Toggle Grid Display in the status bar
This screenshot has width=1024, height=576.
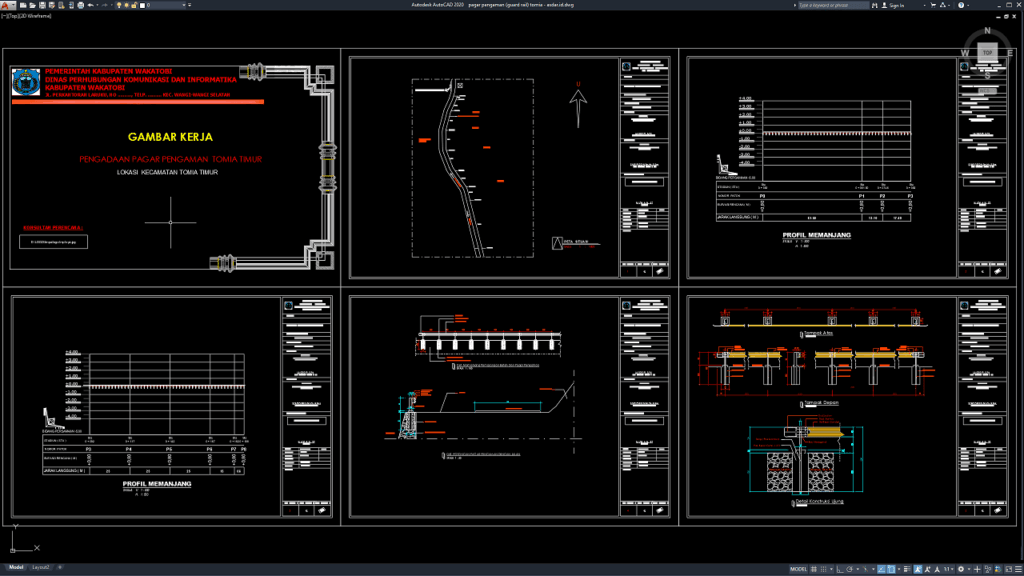click(815, 570)
